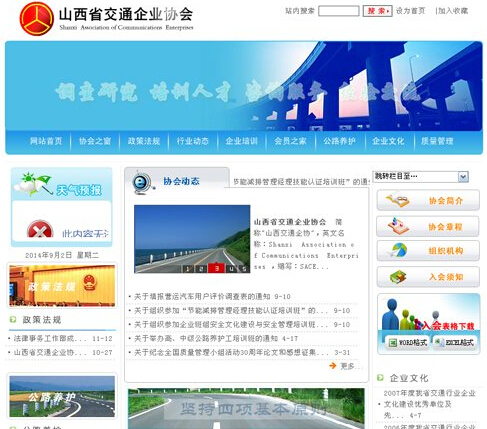The image size is (487, 429).
Task: Go to 政策法规 in the navigation bar
Action: click(x=144, y=141)
